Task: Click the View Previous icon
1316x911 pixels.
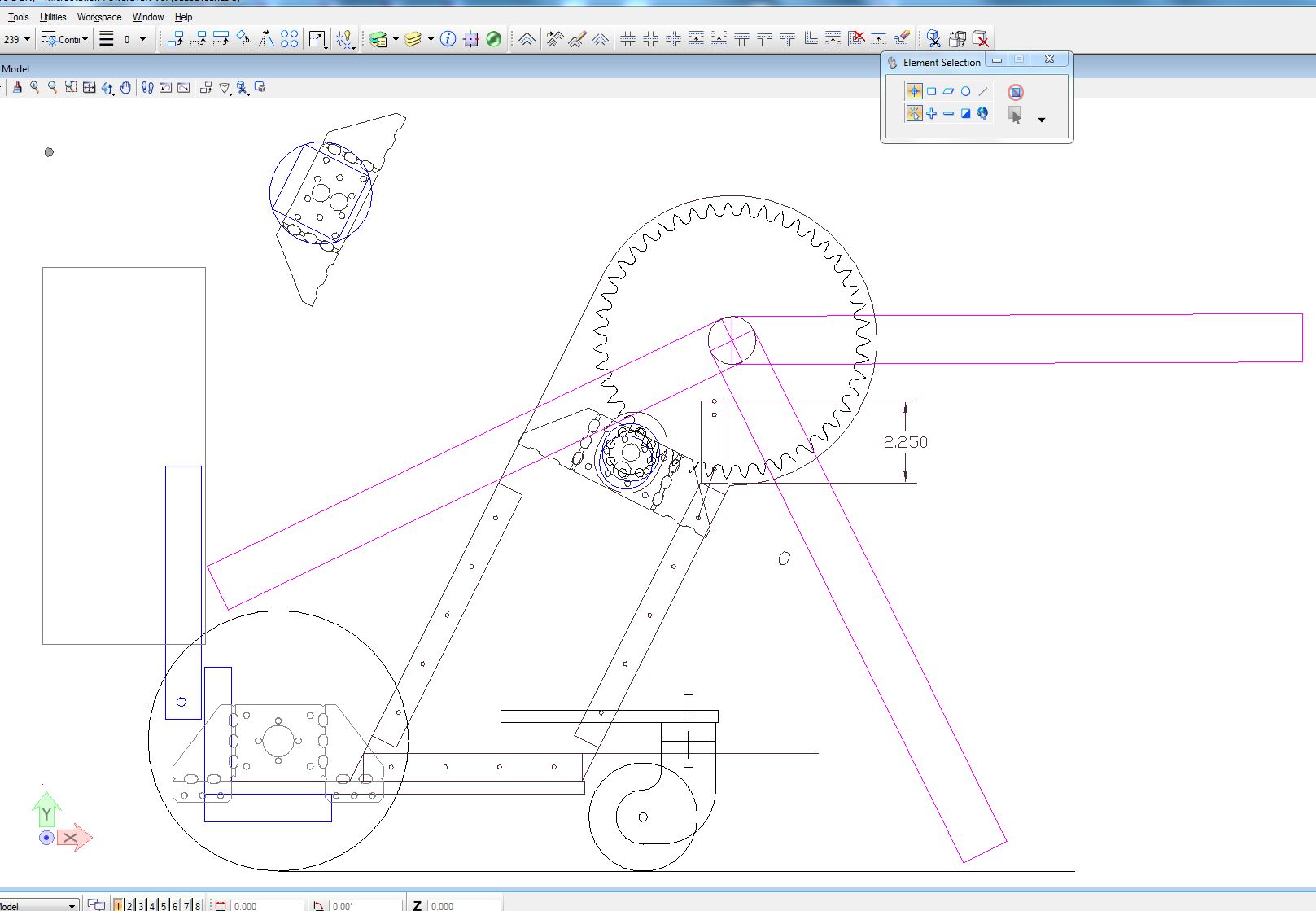Action: [165, 87]
